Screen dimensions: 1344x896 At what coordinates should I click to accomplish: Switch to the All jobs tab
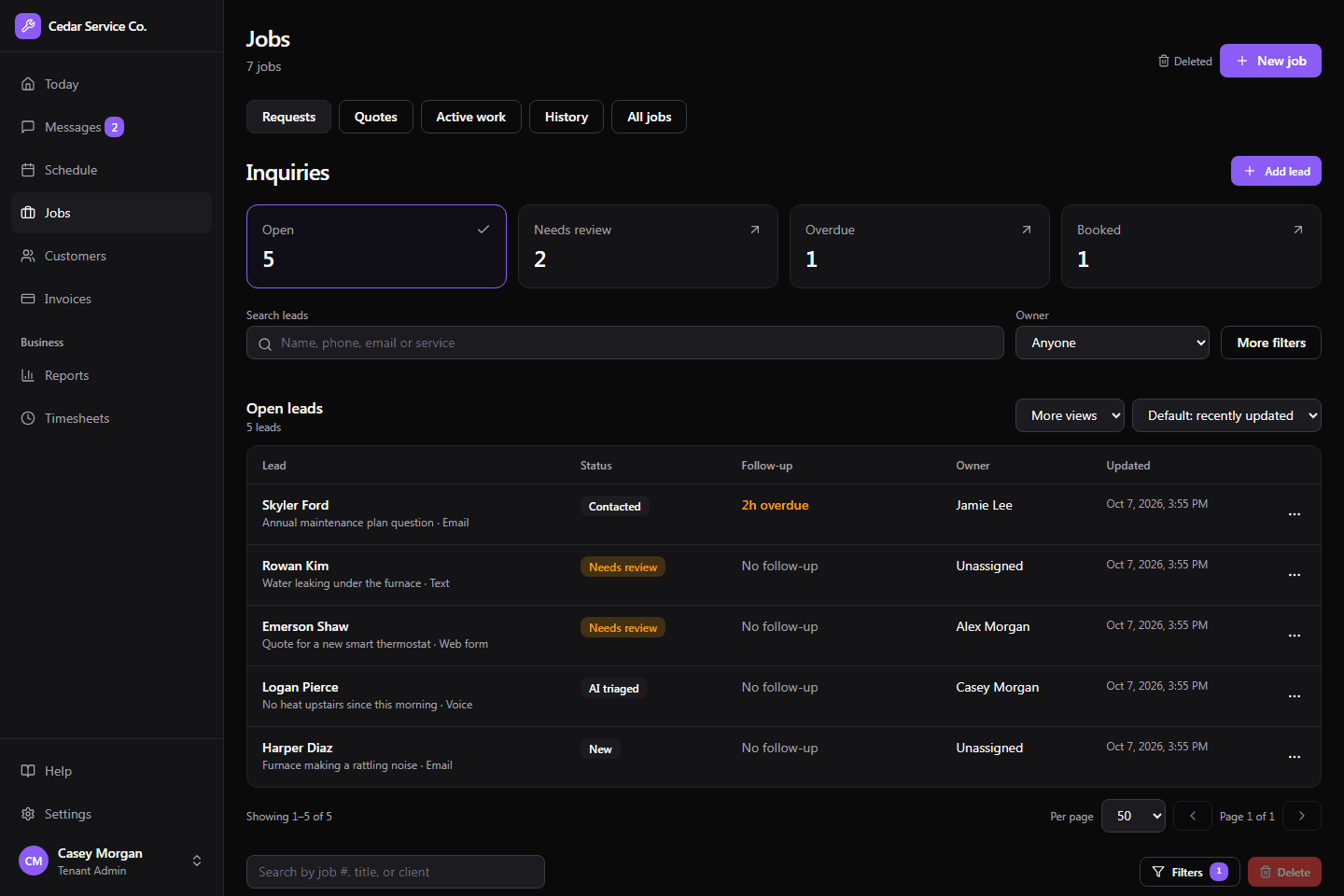[x=650, y=117]
